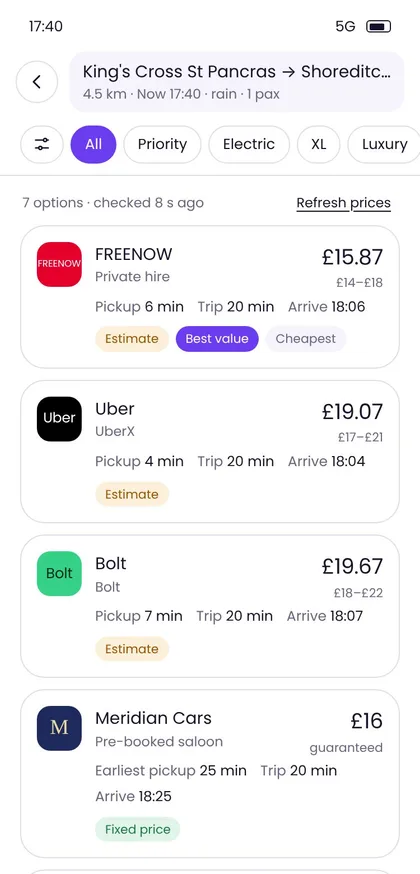
Task: Select the XL filter chip
Action: coord(319,144)
